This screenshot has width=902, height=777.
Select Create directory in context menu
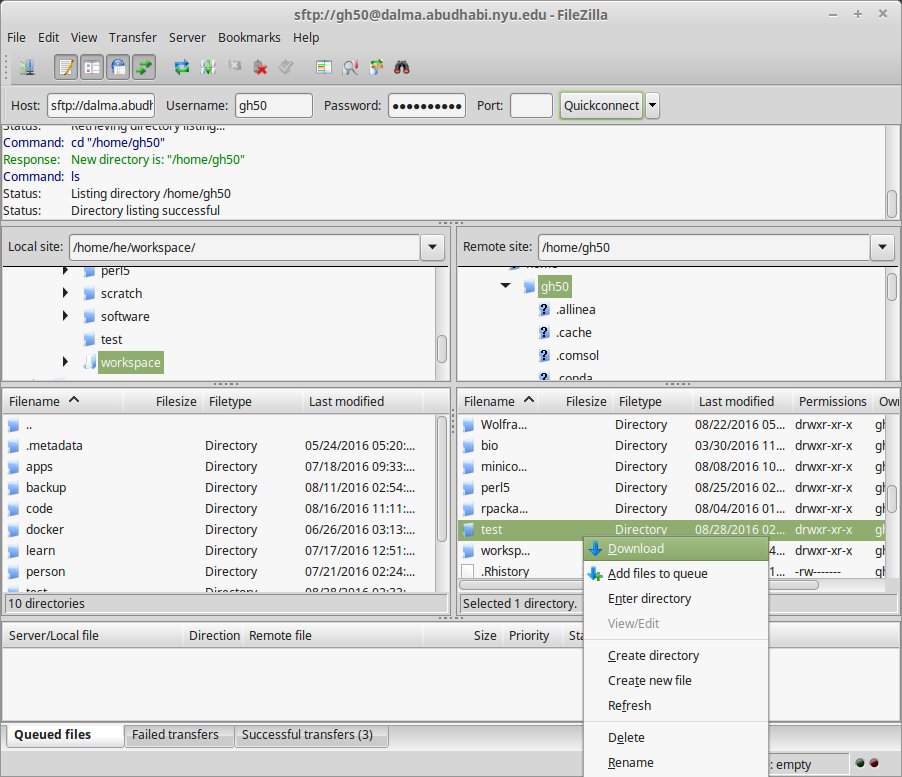(653, 656)
